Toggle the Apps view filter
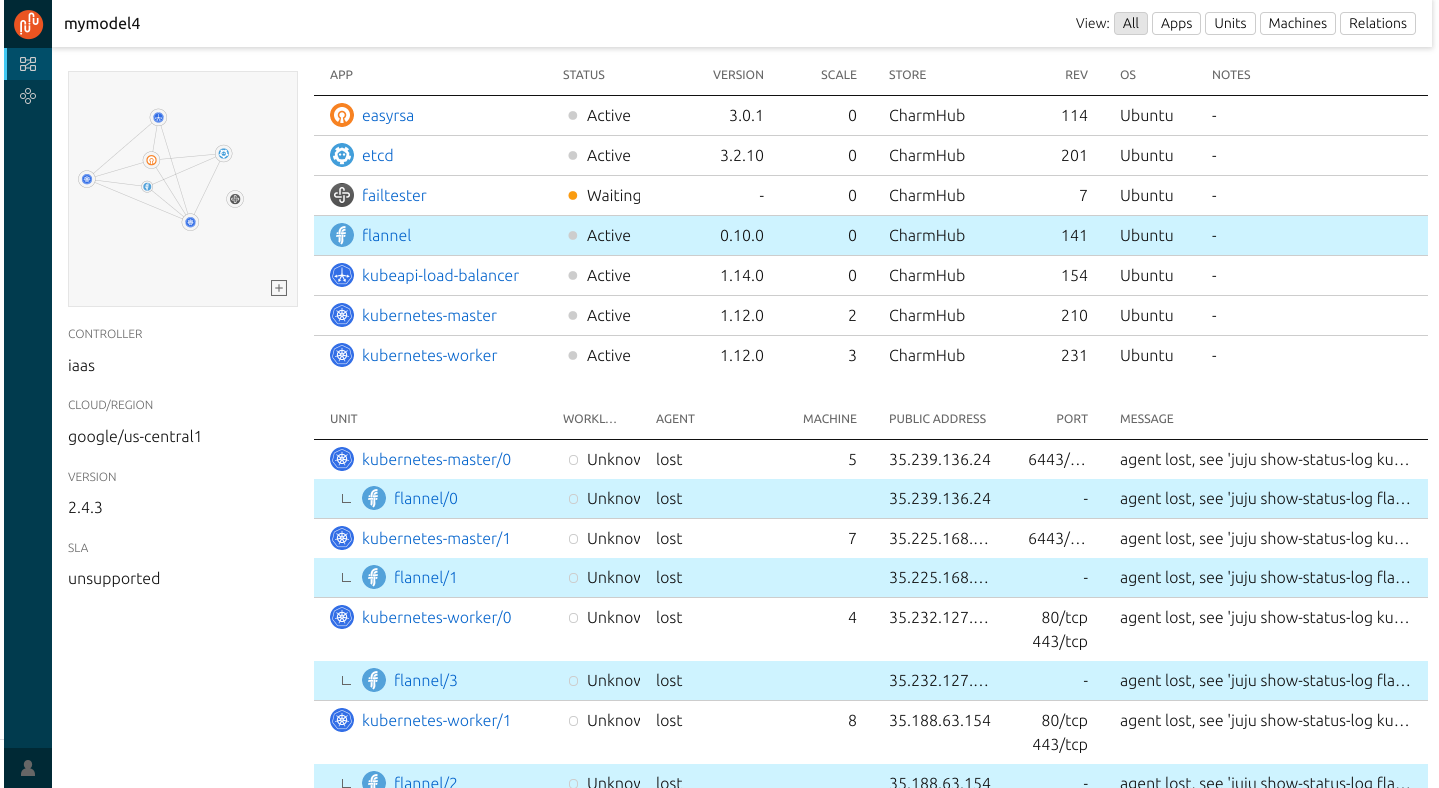 coord(1176,23)
